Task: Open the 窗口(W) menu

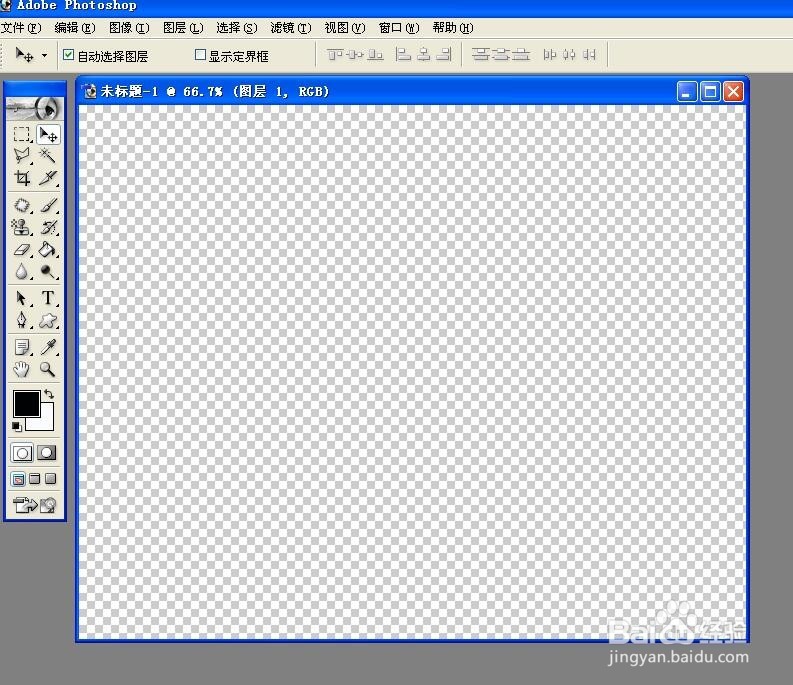Action: coord(399,28)
